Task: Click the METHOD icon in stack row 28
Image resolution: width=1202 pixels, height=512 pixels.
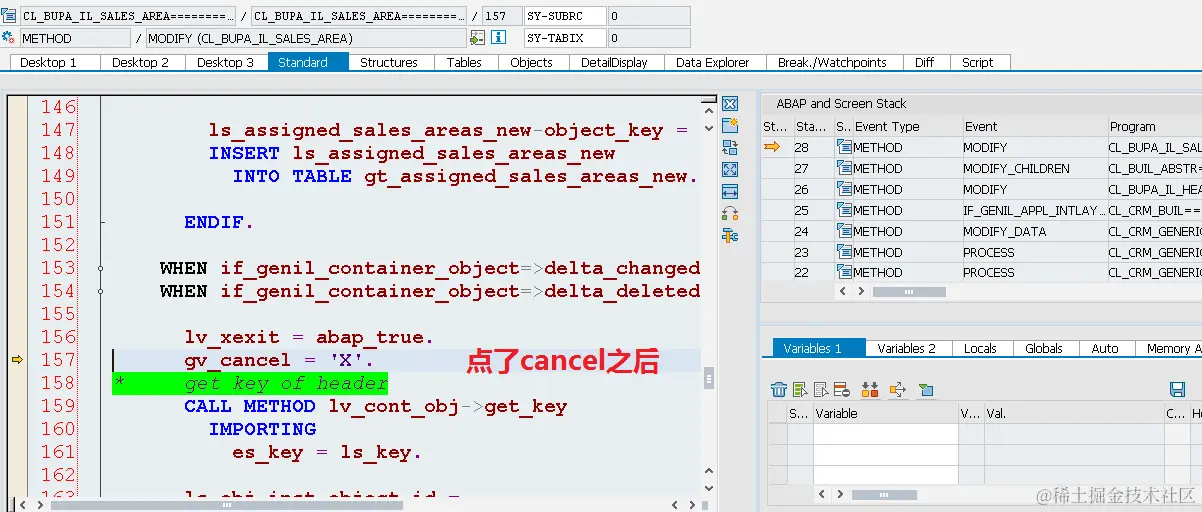Action: (844, 147)
